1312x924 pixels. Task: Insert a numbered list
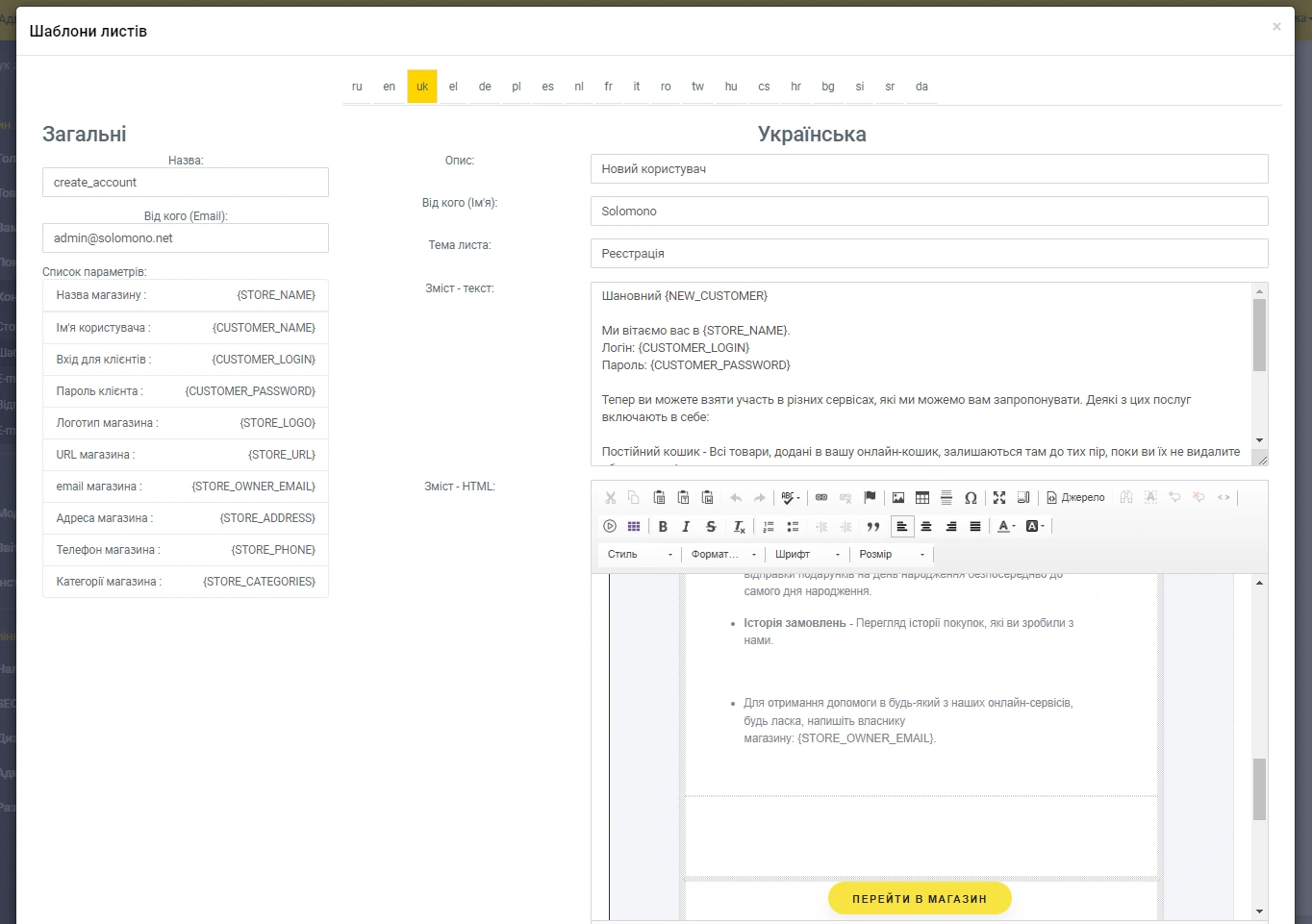[x=769, y=527]
